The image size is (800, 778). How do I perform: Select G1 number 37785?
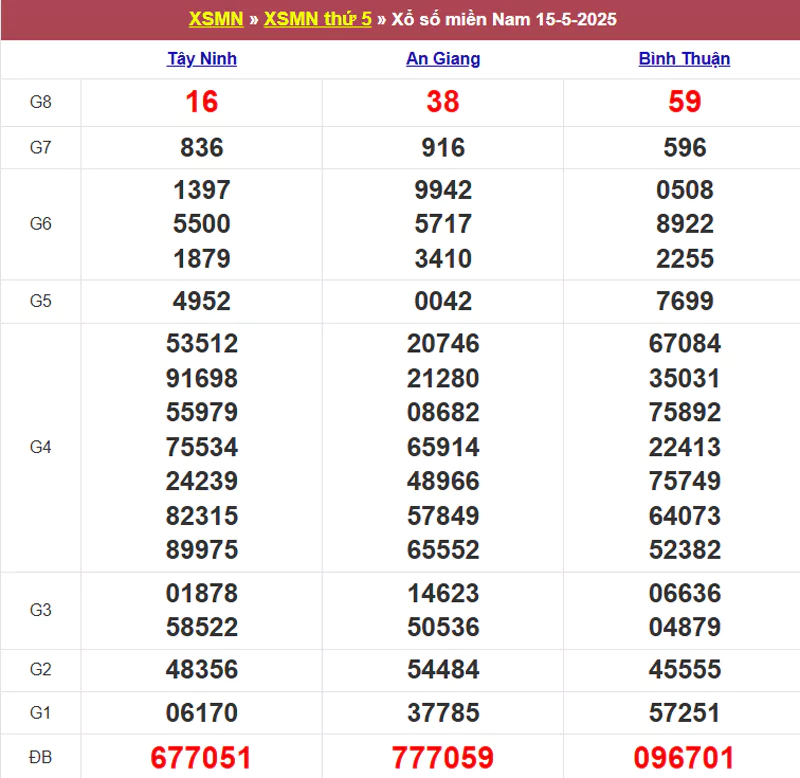pyautogui.click(x=443, y=712)
